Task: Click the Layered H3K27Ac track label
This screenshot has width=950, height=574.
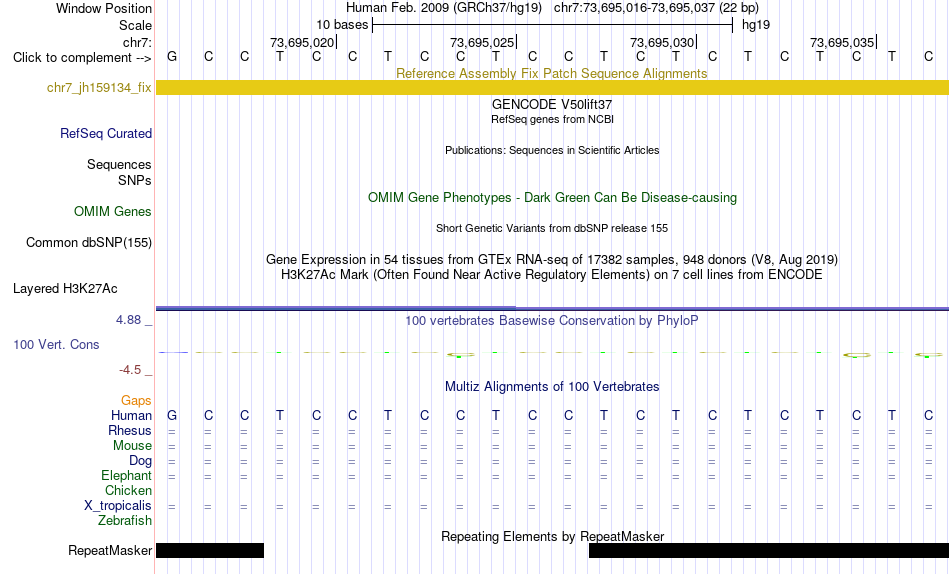Action: point(65,289)
